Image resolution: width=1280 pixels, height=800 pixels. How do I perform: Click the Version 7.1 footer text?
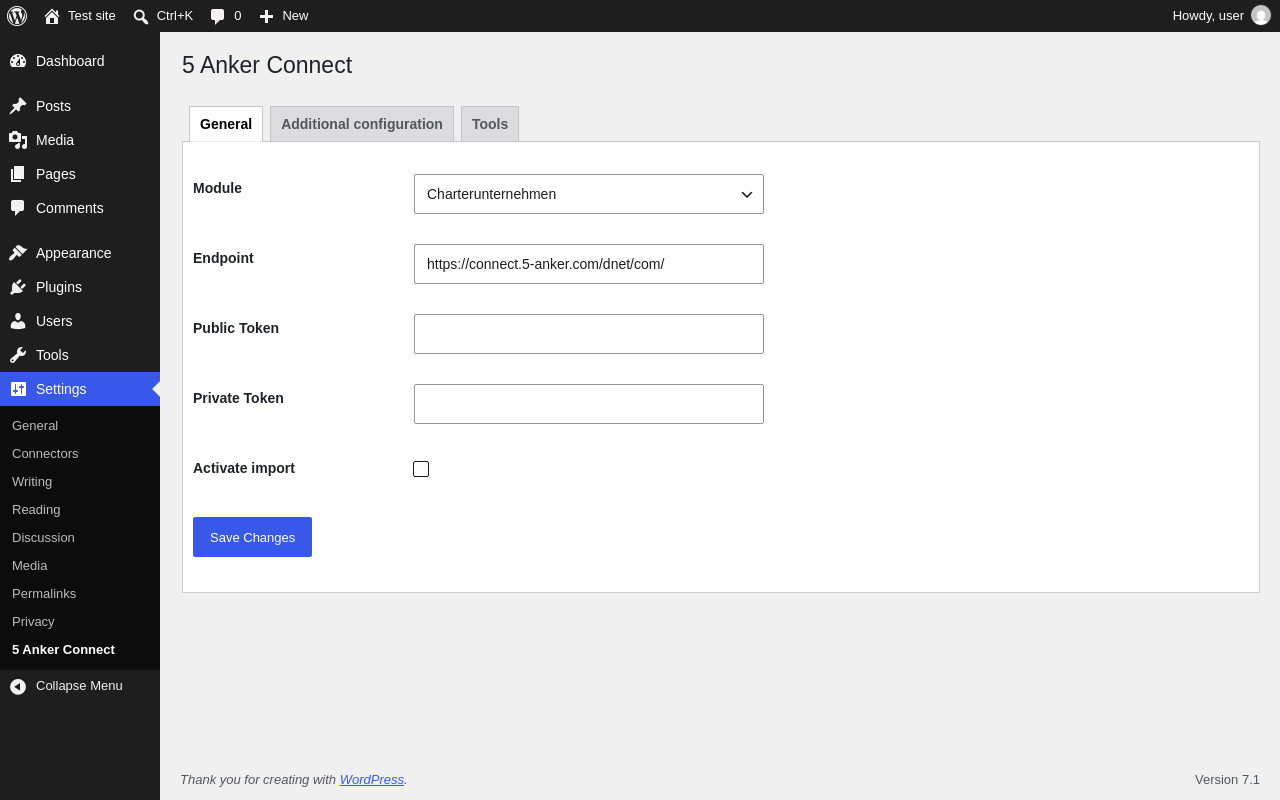tap(1227, 780)
